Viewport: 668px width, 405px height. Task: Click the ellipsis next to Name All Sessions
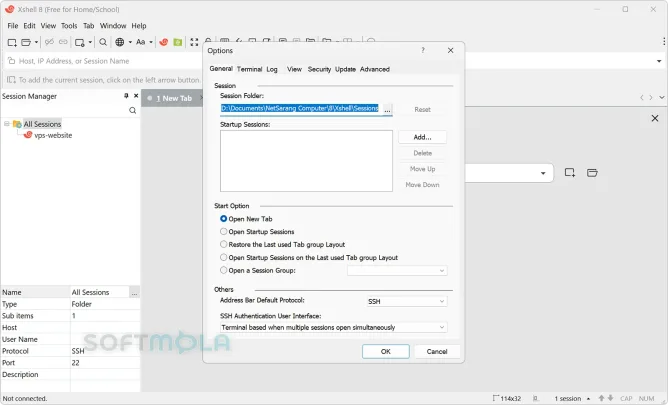[134, 293]
